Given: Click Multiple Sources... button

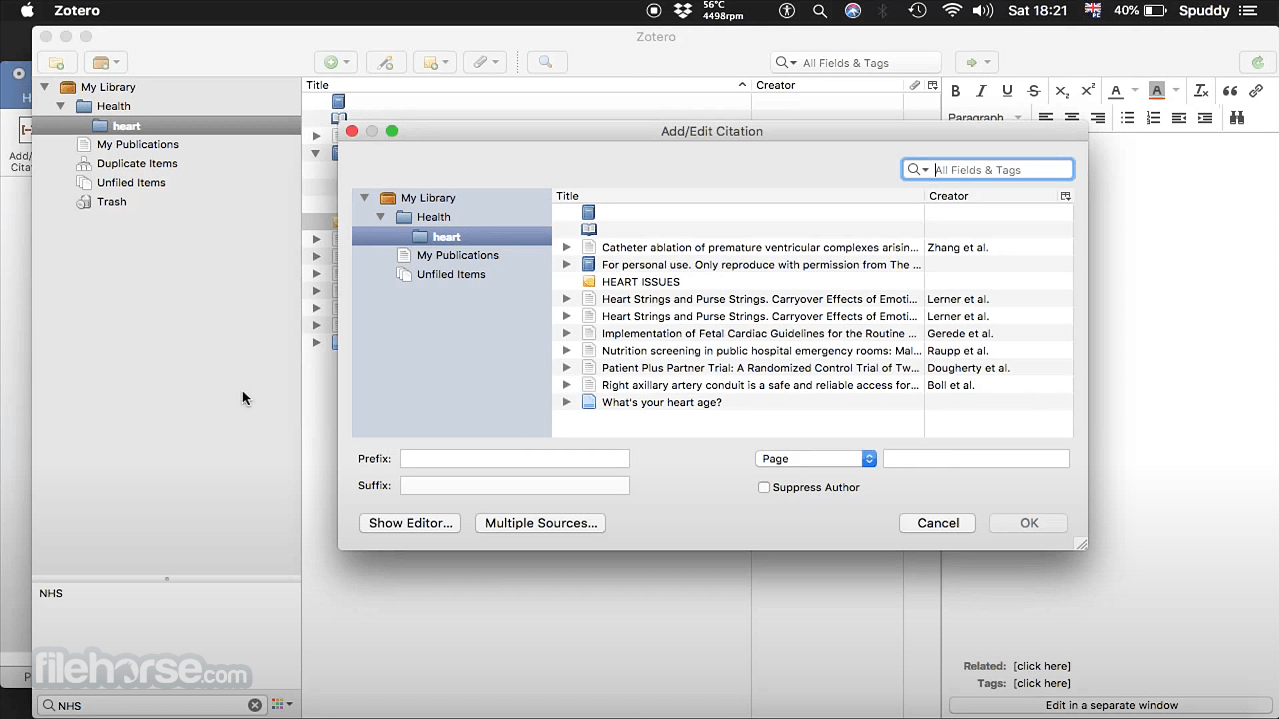Looking at the screenshot, I should point(540,523).
